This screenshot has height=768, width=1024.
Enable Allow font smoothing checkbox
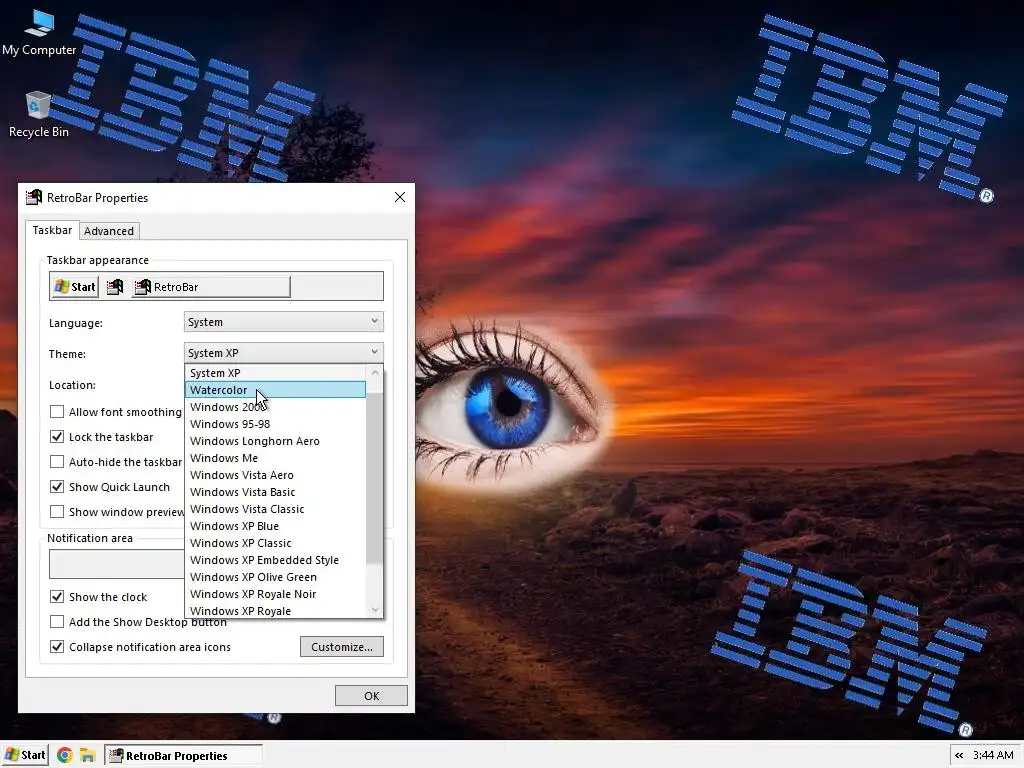[57, 411]
